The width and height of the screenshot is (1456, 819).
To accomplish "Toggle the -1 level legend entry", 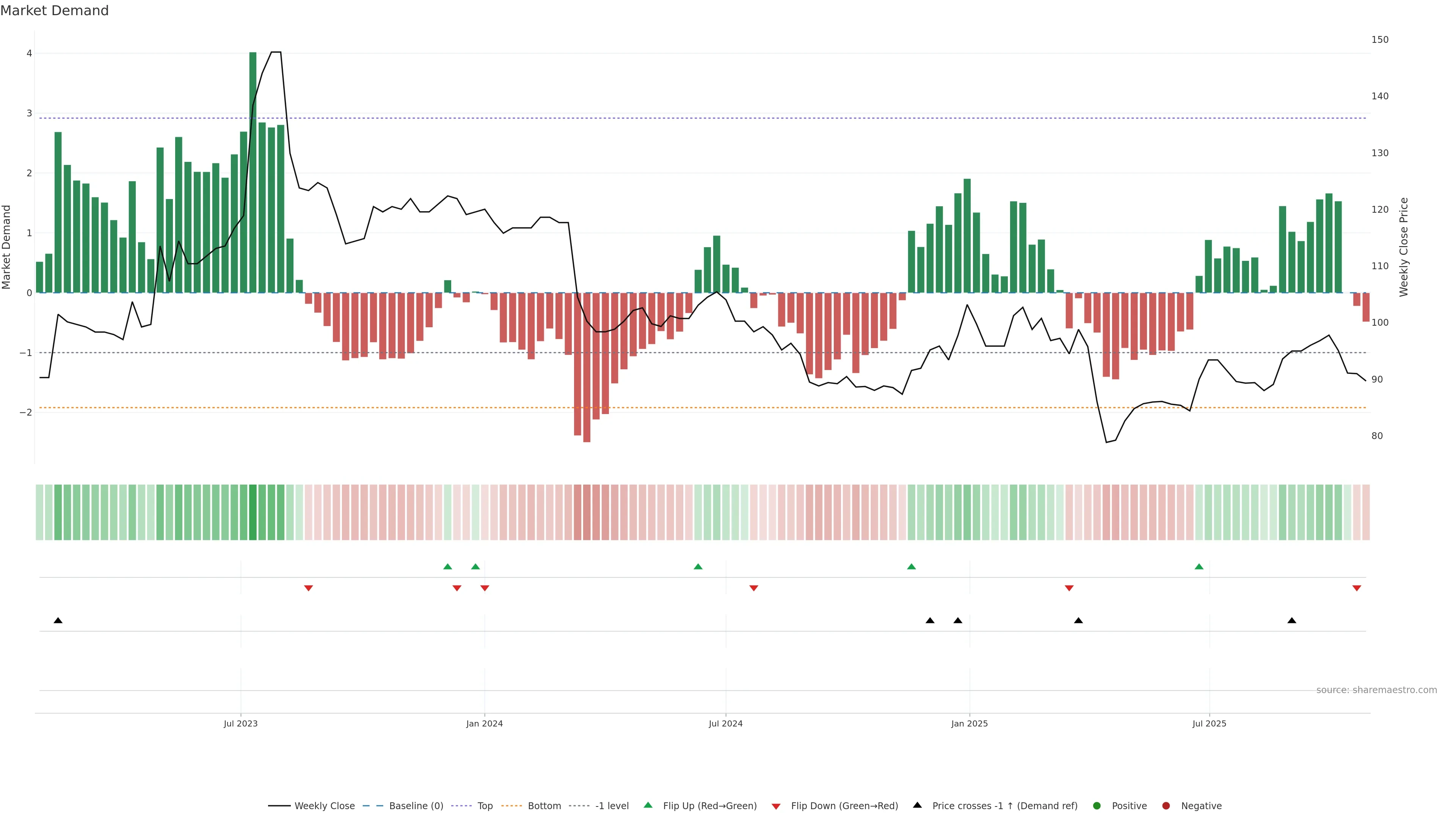I will click(x=612, y=805).
